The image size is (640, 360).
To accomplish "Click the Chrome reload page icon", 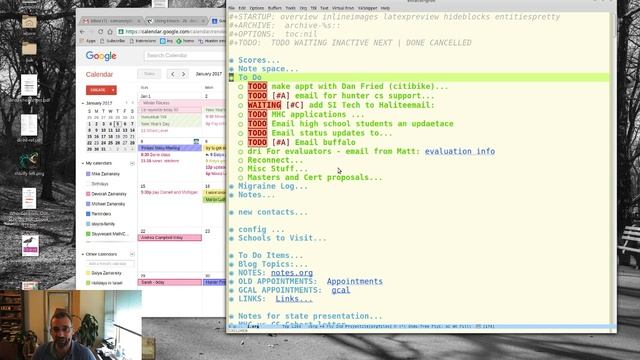I will coord(100,31).
